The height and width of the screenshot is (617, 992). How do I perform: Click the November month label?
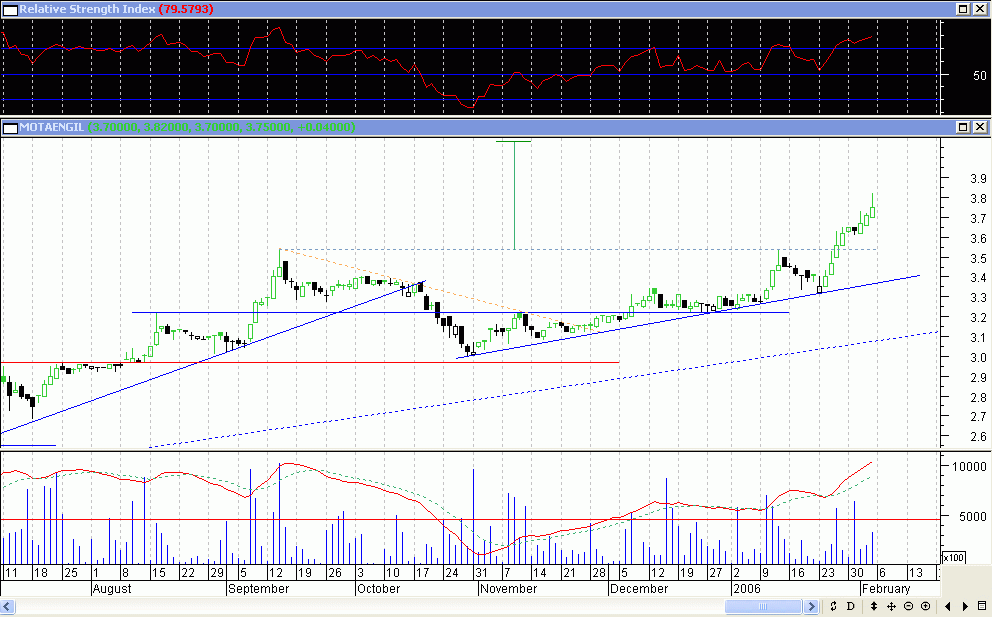[508, 589]
